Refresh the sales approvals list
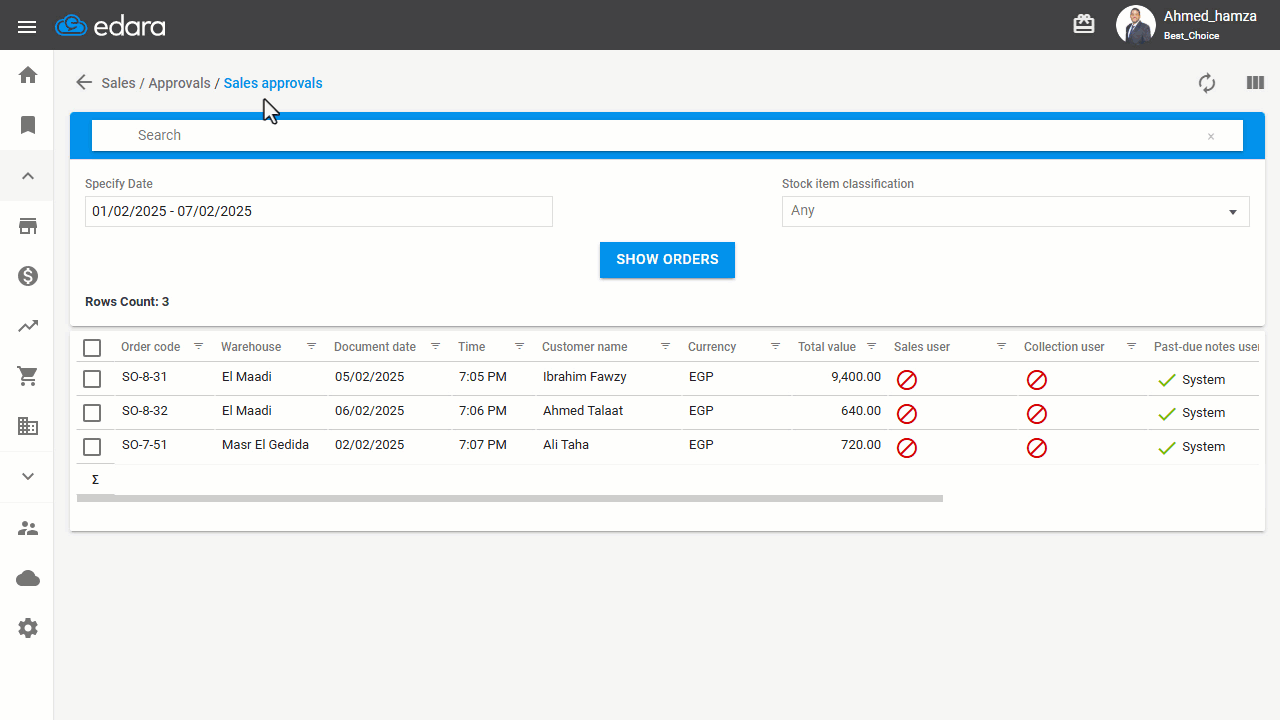 pos(1207,83)
